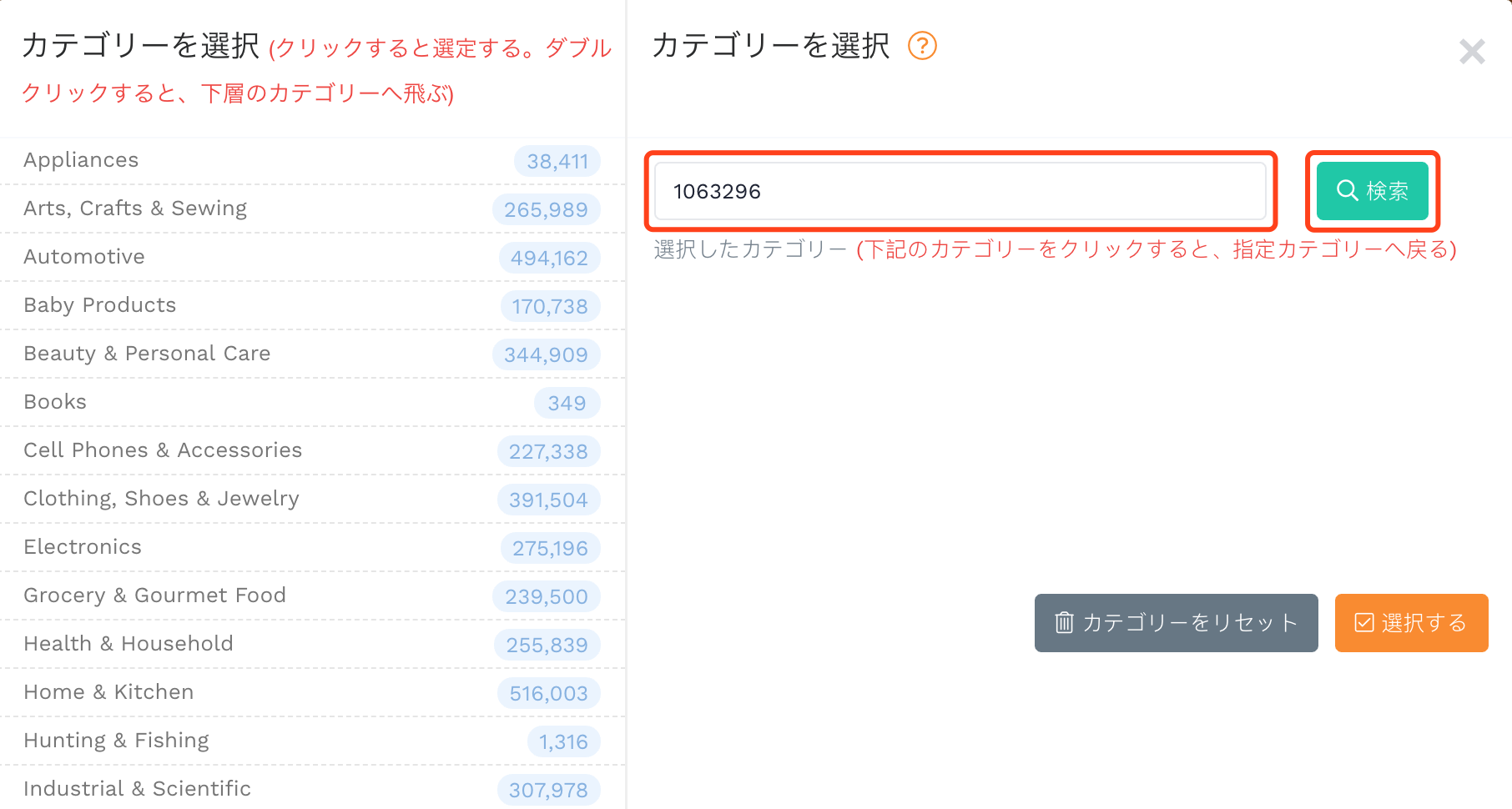Select the Books category

(313, 403)
